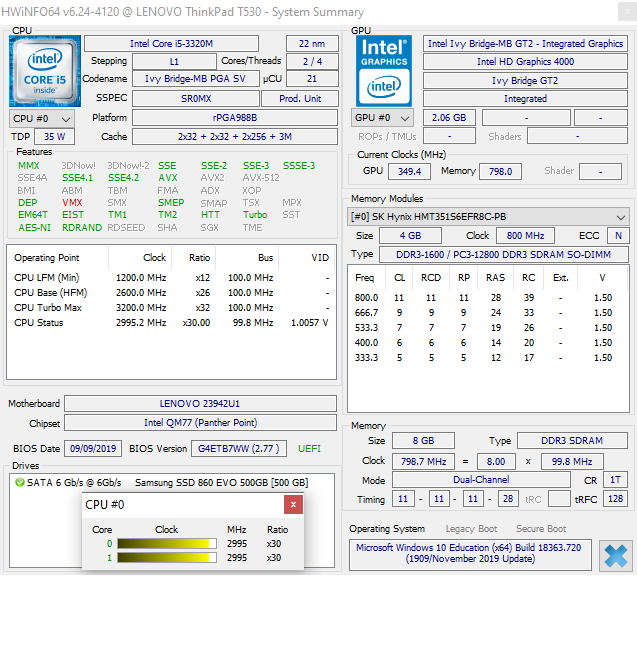This screenshot has width=637, height=655.
Task: Click the TDP 35 W field
Action: pyautogui.click(x=54, y=137)
